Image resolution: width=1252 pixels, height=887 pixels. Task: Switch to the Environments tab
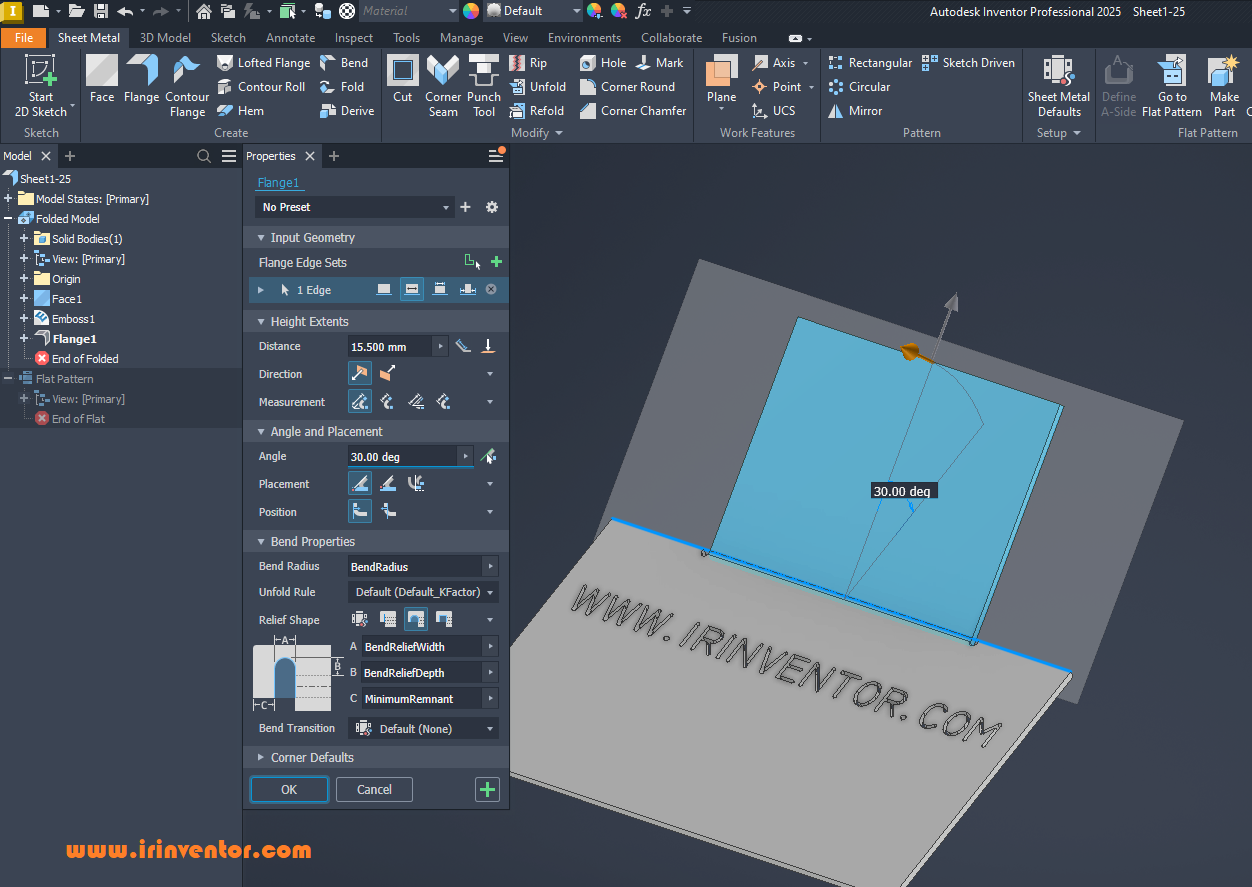[584, 37]
